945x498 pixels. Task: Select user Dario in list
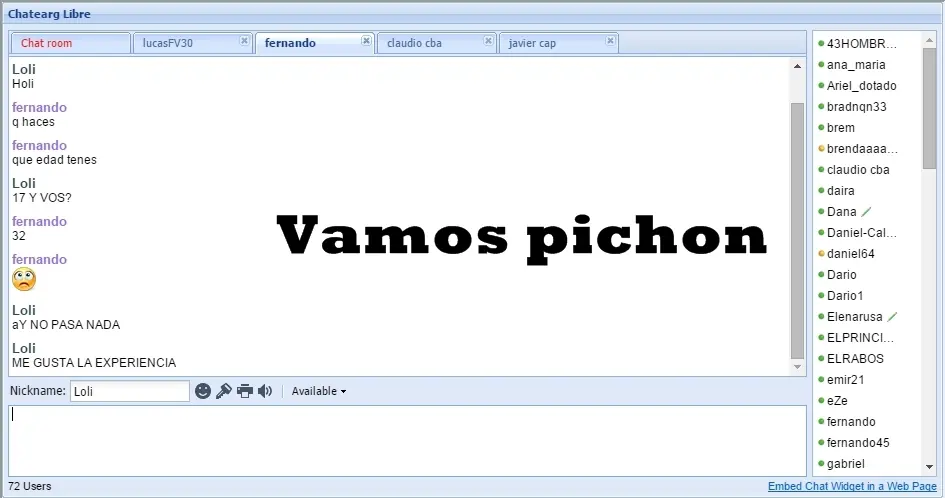tap(841, 275)
